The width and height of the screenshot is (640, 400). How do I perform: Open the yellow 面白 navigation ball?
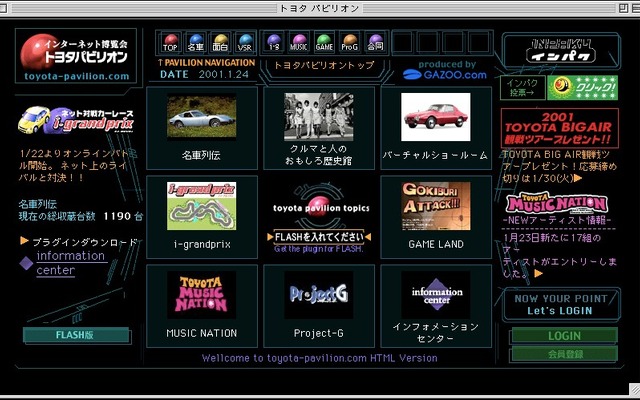click(220, 42)
